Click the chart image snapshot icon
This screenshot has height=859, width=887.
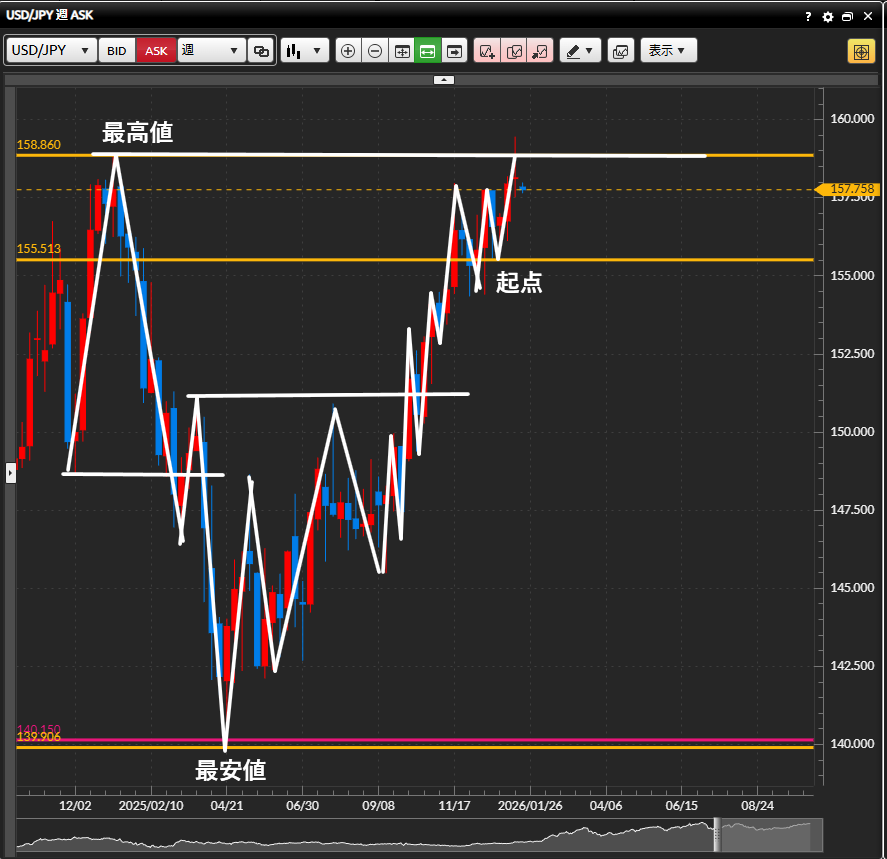pyautogui.click(x=621, y=51)
